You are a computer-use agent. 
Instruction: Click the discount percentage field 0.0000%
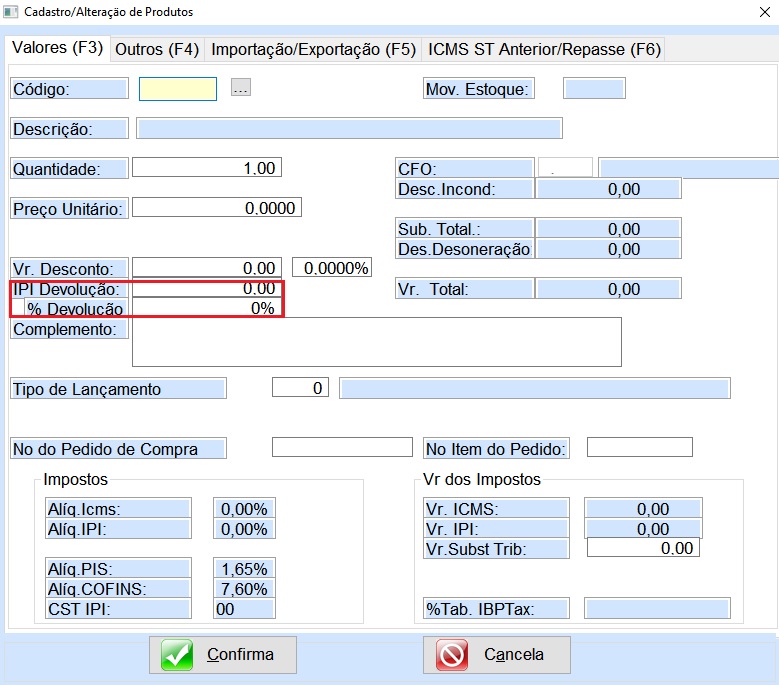(x=332, y=268)
